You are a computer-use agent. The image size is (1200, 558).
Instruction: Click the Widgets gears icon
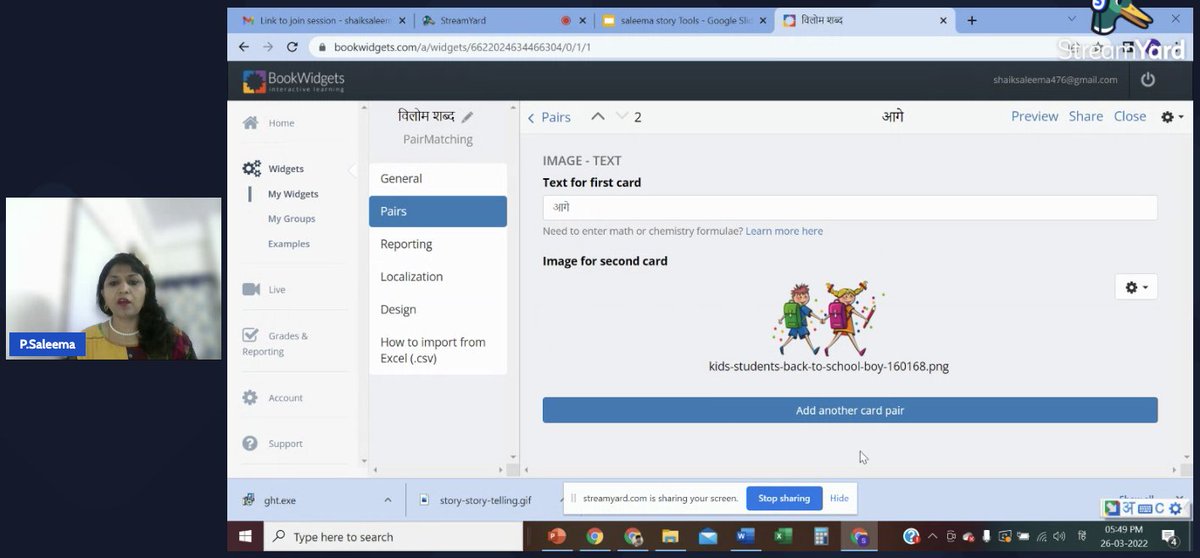tap(252, 169)
